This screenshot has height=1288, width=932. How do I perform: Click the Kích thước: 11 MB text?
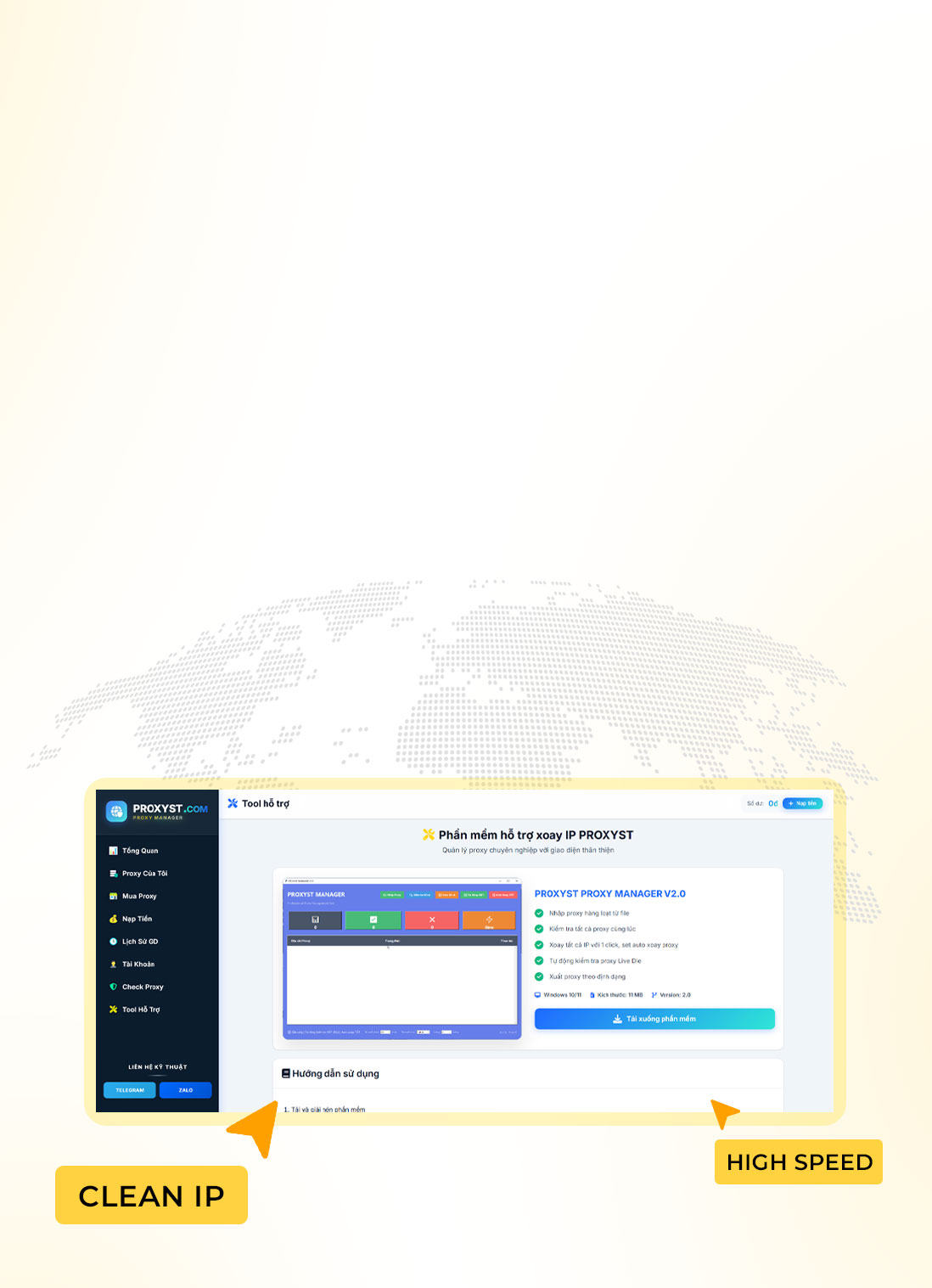pyautogui.click(x=620, y=995)
